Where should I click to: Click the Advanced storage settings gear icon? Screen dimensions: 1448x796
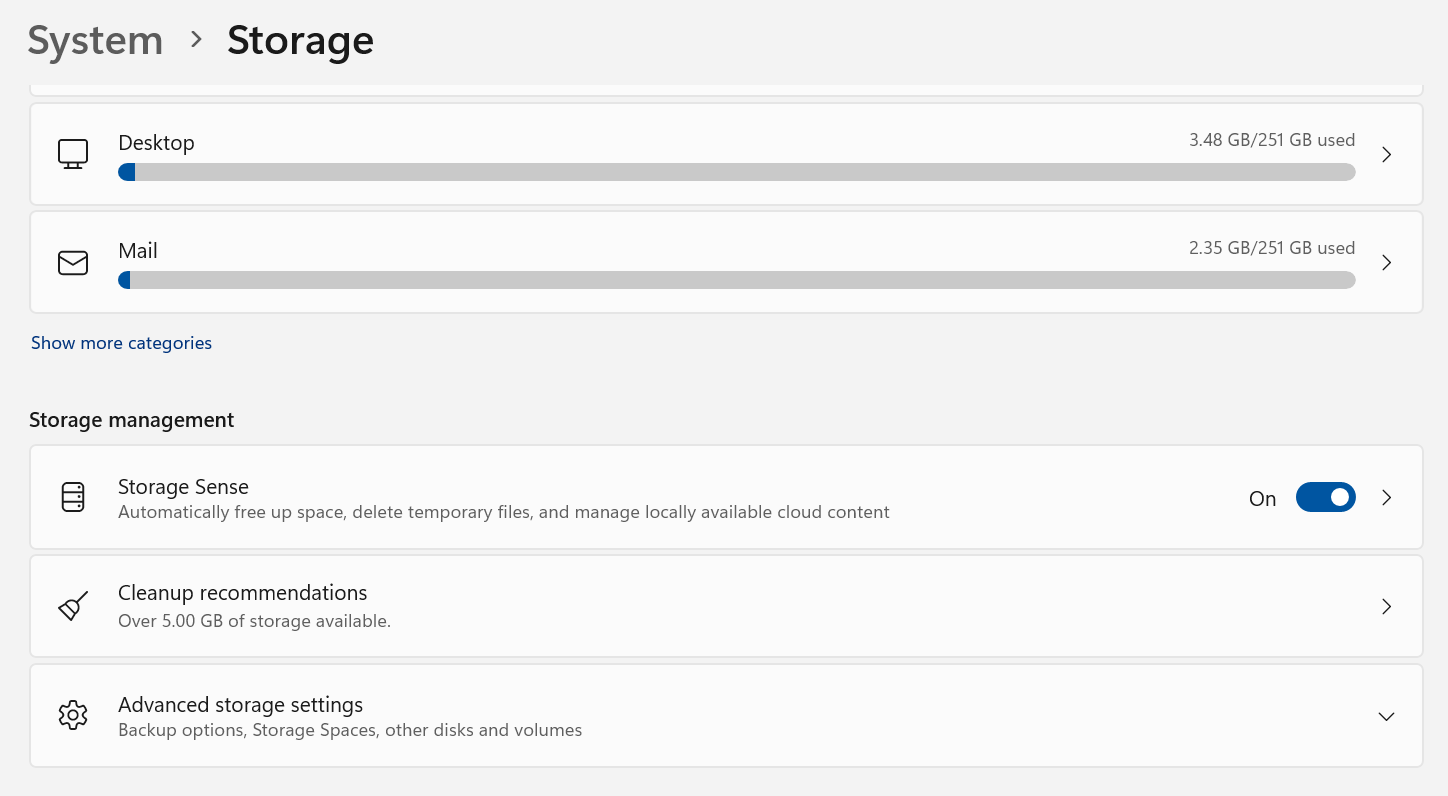pos(73,715)
